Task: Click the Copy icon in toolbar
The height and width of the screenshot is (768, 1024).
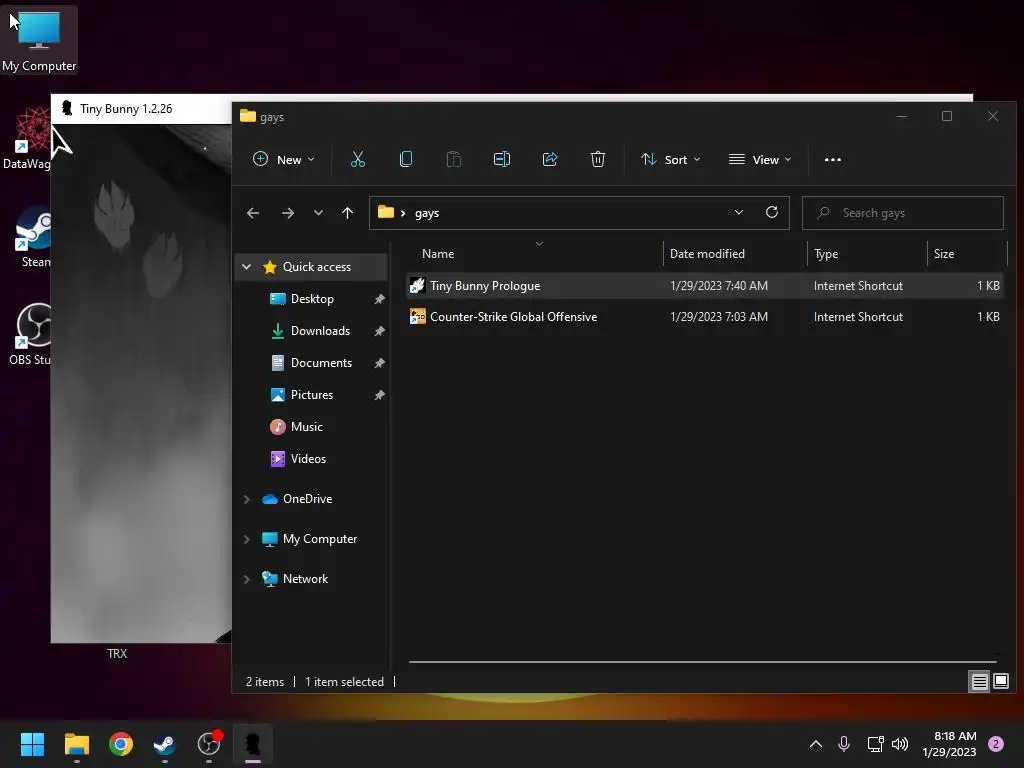Action: (x=406, y=159)
